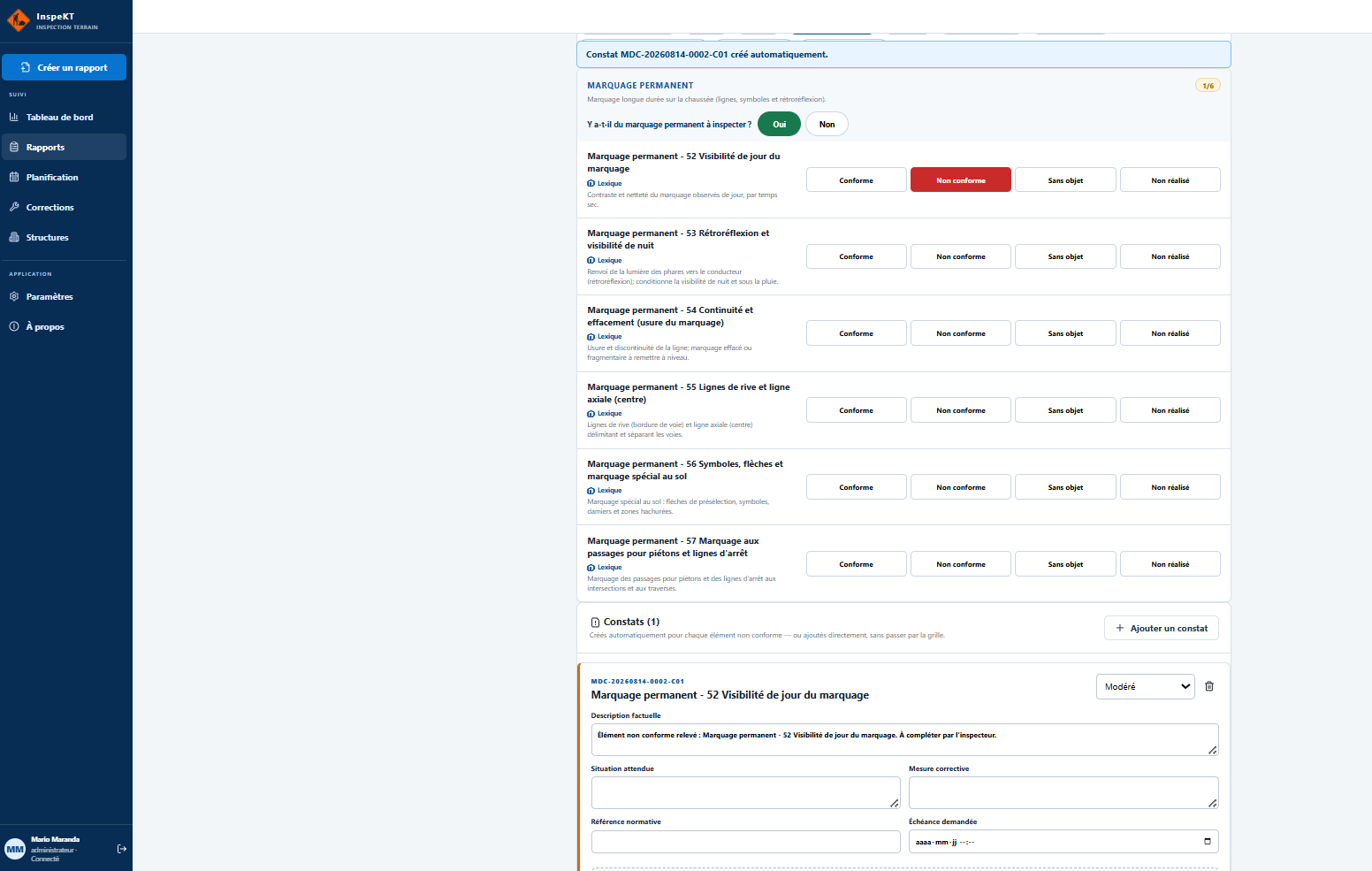This screenshot has height=871, width=1372.
Task: Delete constat with trash icon
Action: [1209, 686]
